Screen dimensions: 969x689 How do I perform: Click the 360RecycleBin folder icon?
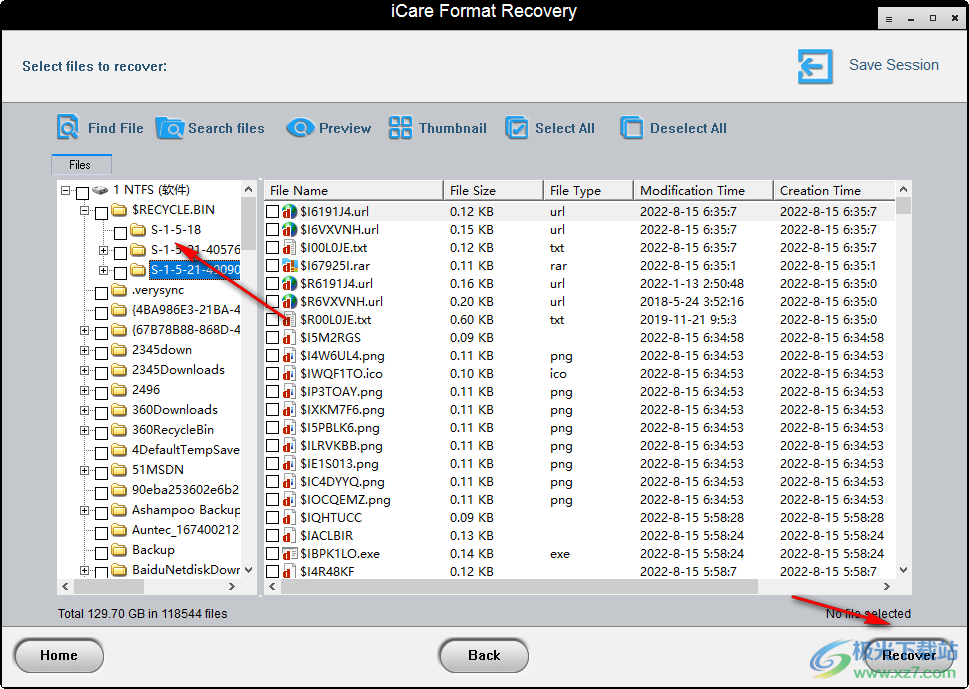pyautogui.click(x=119, y=430)
